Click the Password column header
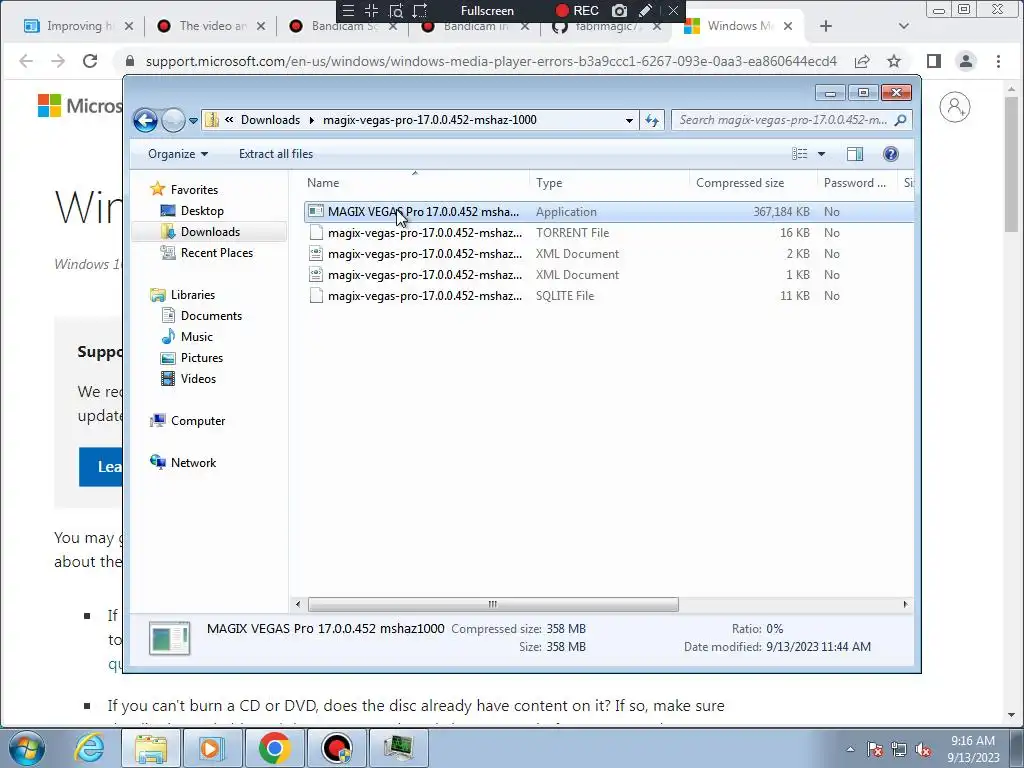 coord(857,183)
